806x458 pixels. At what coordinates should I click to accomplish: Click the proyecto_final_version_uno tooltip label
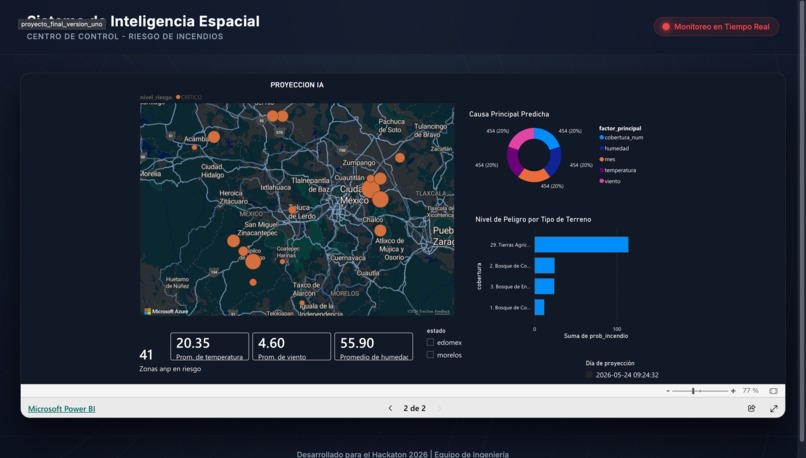(62, 24)
